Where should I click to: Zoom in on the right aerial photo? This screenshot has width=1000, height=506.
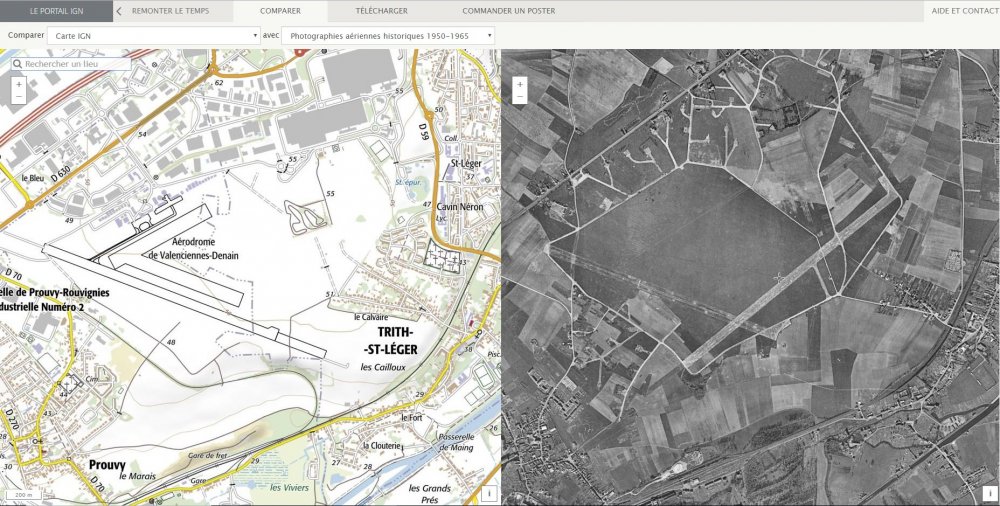pos(519,84)
